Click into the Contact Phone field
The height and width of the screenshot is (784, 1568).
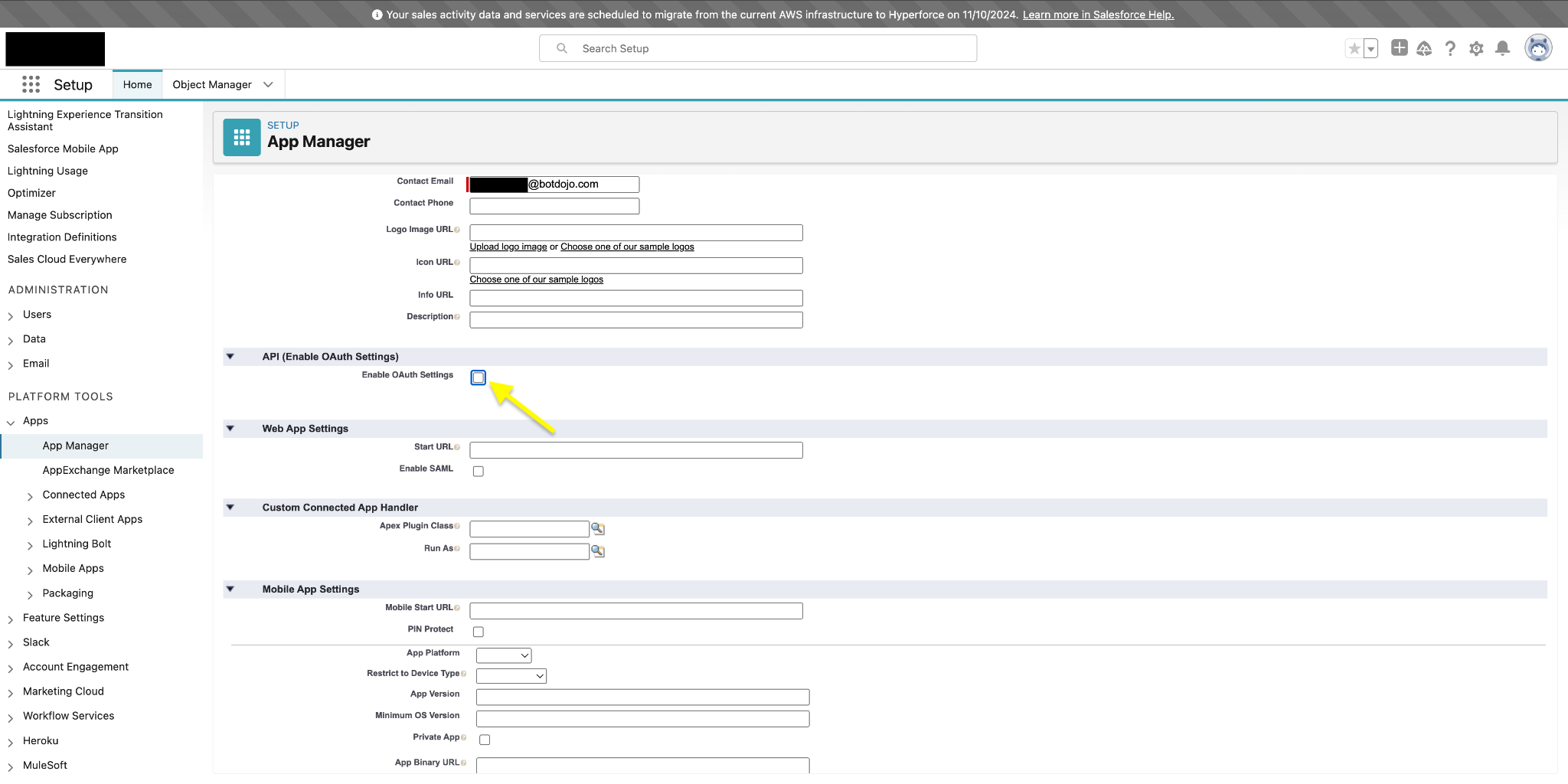(x=554, y=206)
